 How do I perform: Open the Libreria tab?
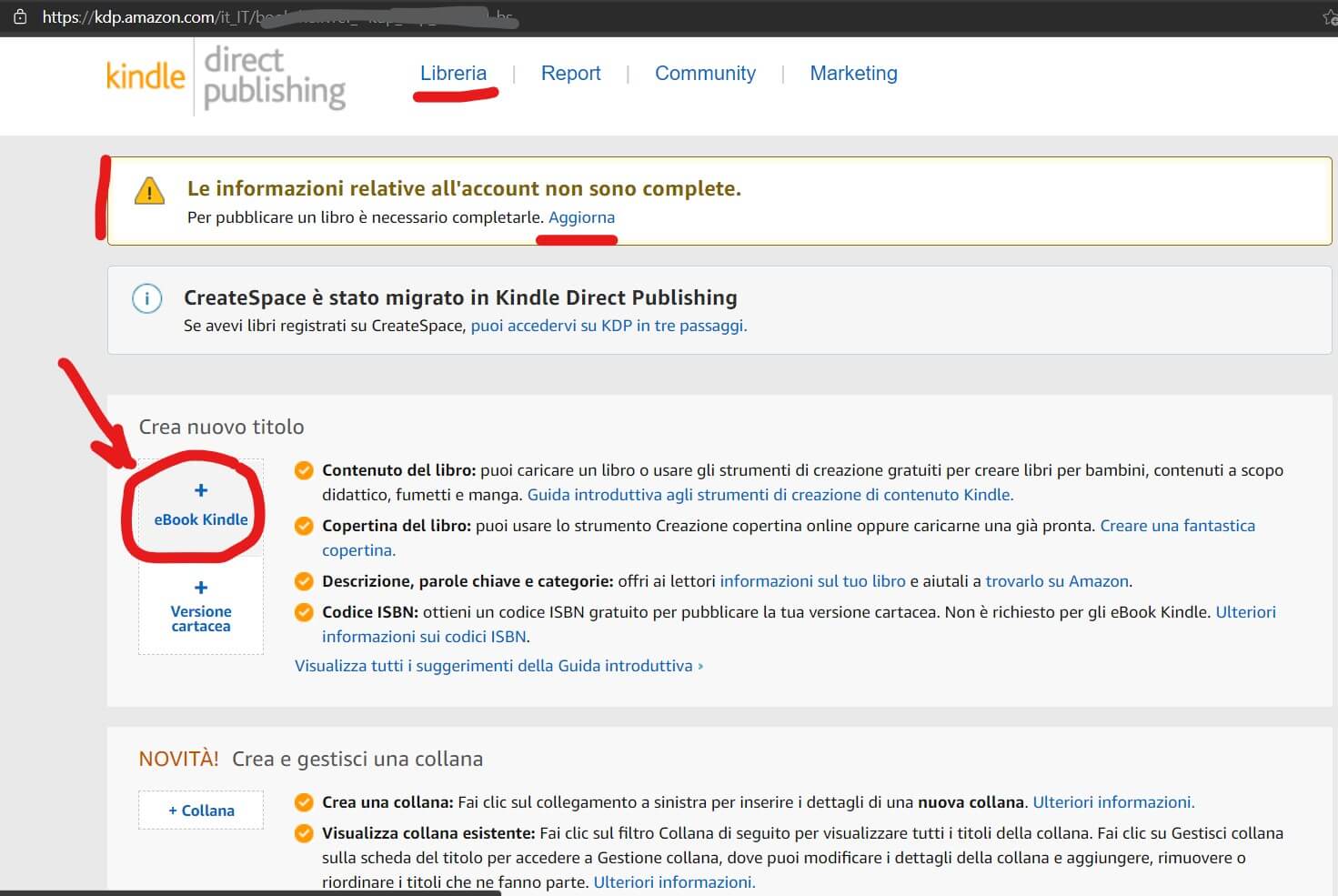[453, 74]
